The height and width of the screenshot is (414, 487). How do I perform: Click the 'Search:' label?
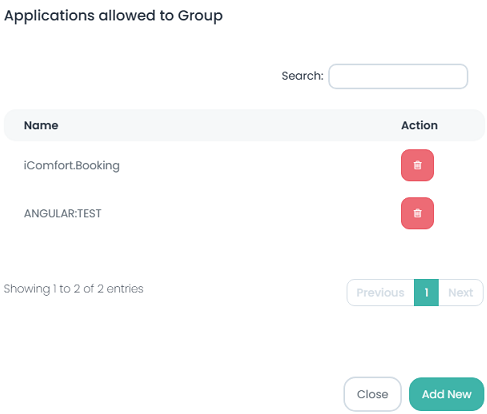point(302,76)
